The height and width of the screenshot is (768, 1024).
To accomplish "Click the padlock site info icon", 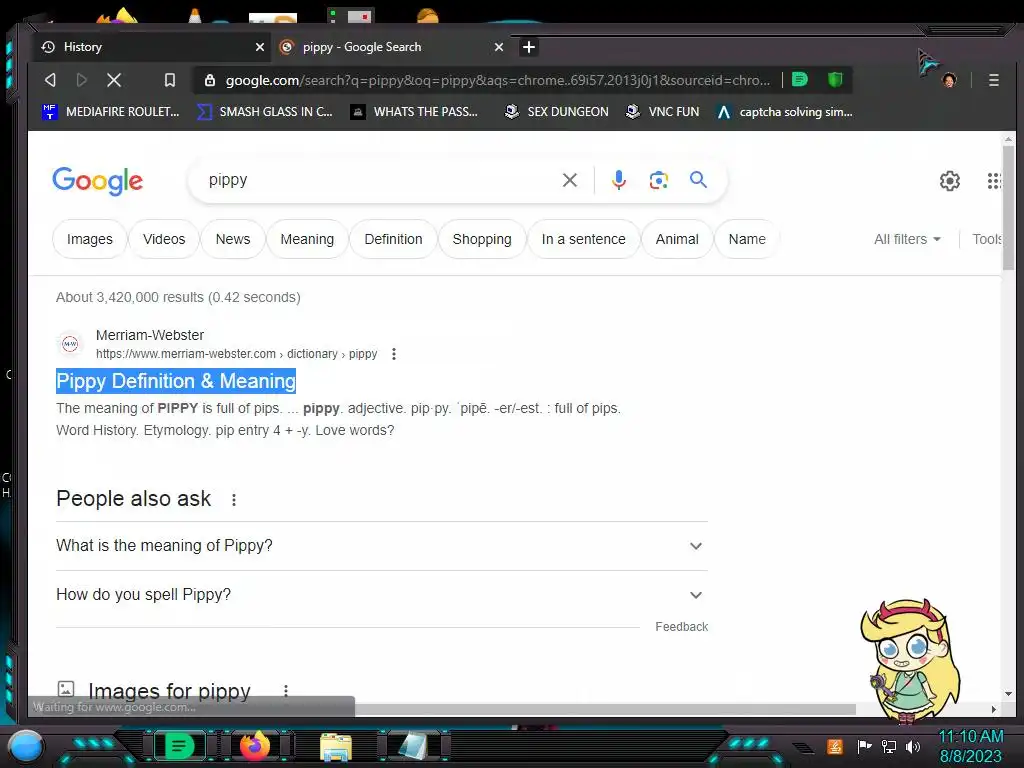I will pos(210,80).
